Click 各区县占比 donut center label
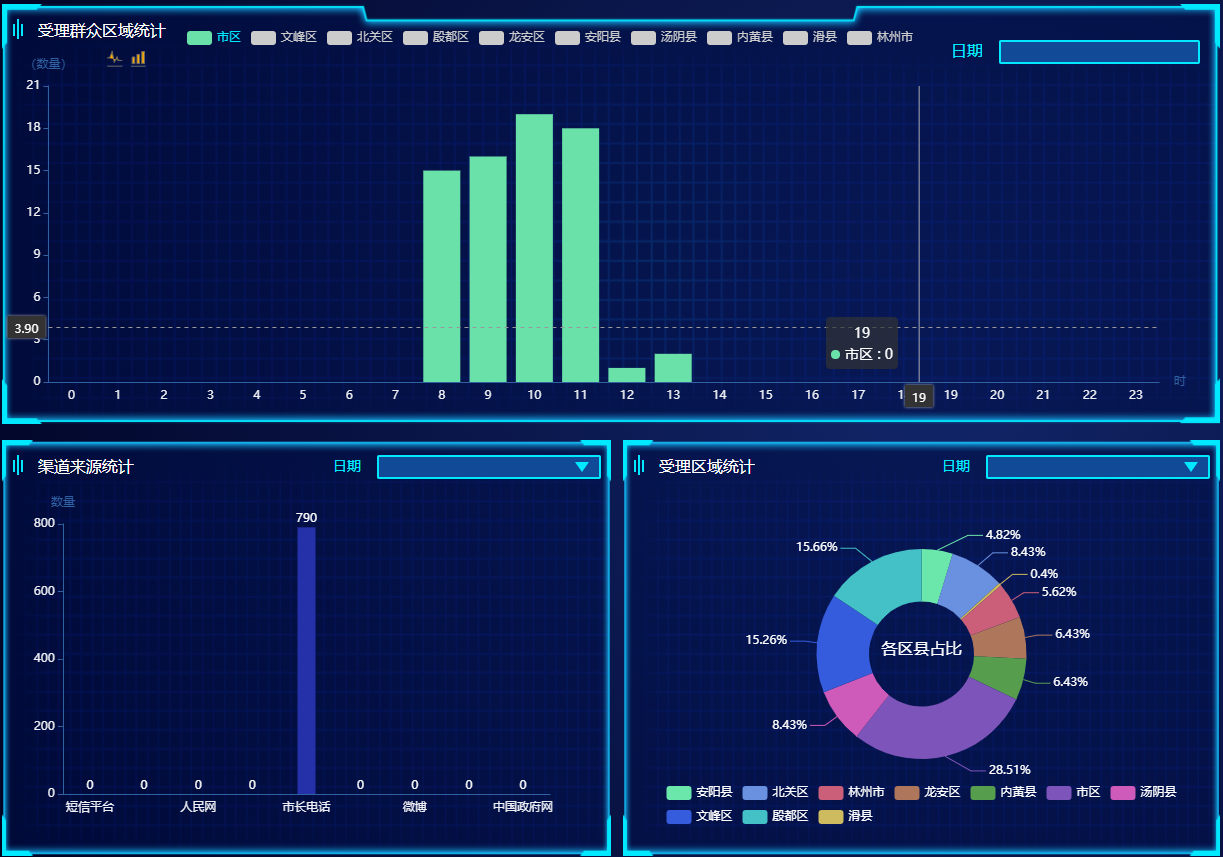The width and height of the screenshot is (1223, 857). coord(921,649)
